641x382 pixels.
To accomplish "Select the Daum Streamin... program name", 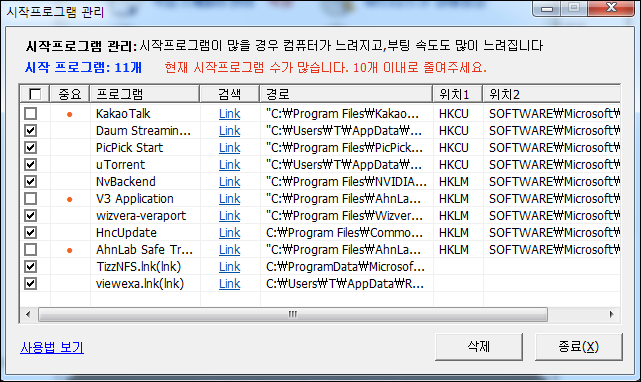I will 143,131.
